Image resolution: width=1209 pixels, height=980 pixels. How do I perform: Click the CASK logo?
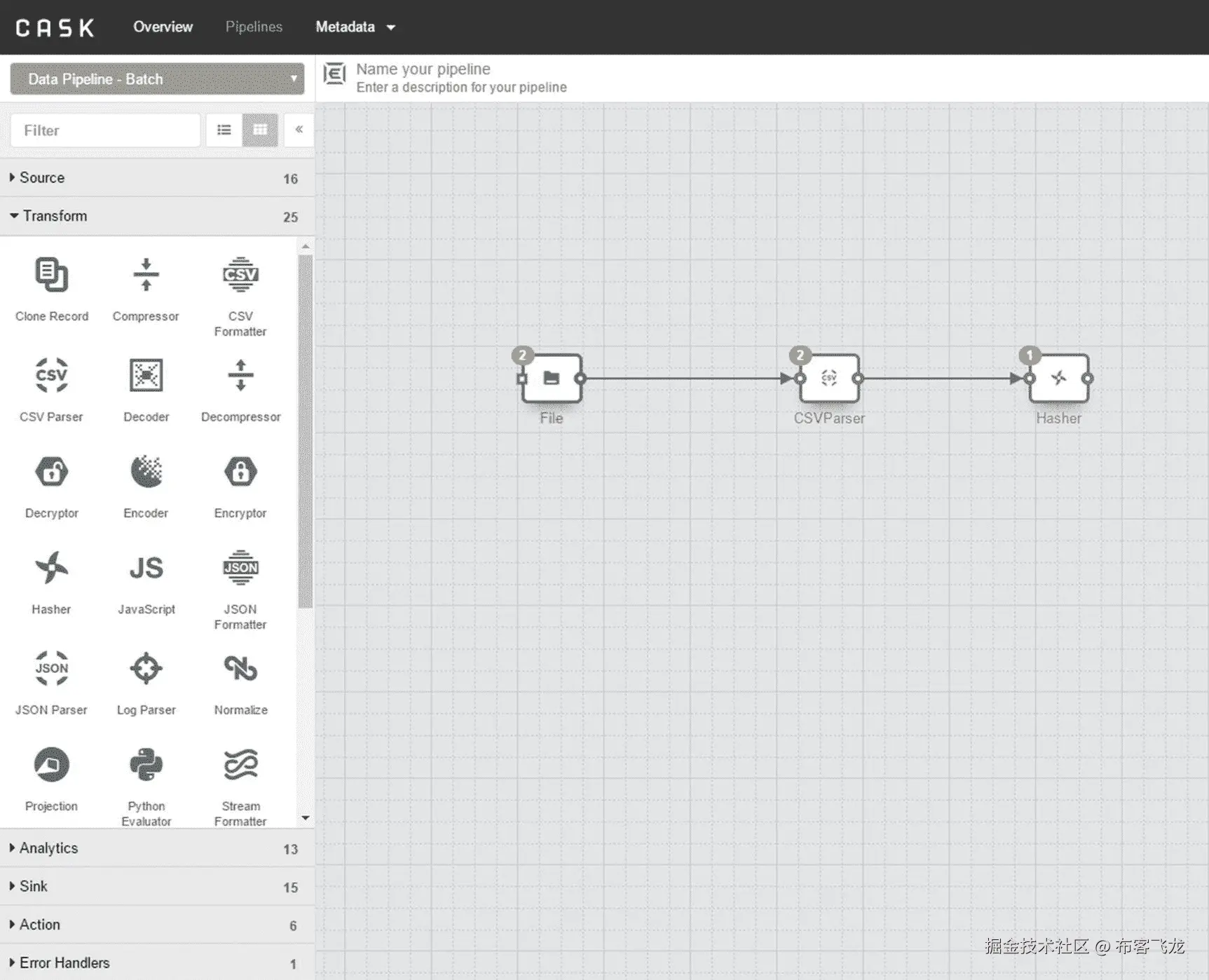pyautogui.click(x=55, y=27)
